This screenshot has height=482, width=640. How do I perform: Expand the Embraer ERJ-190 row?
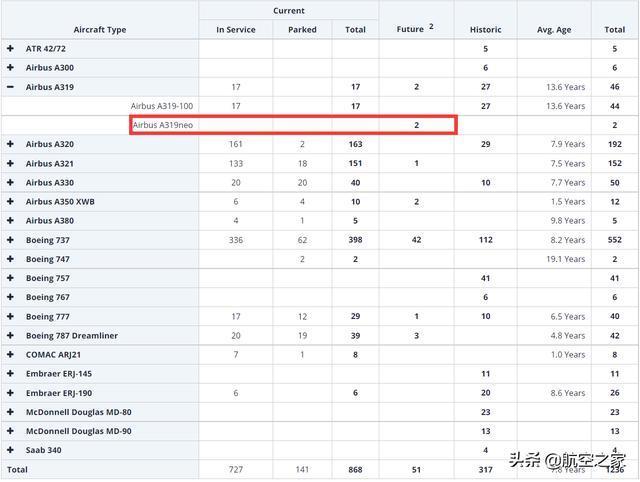point(11,393)
